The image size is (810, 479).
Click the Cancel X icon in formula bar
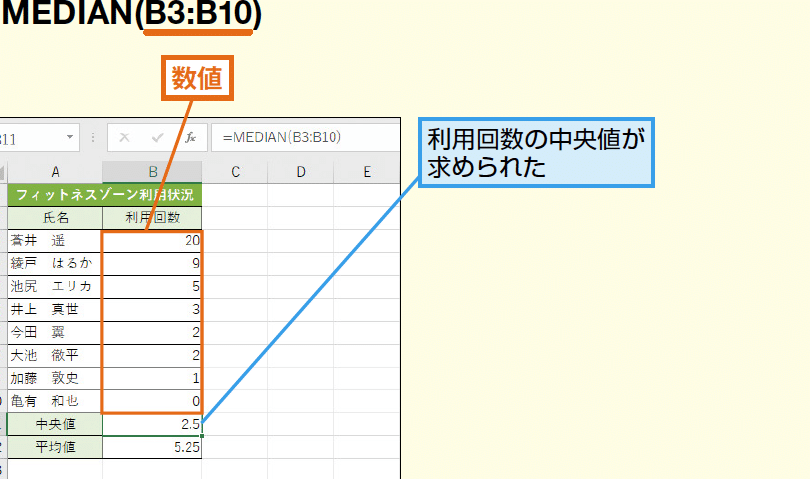(x=125, y=137)
